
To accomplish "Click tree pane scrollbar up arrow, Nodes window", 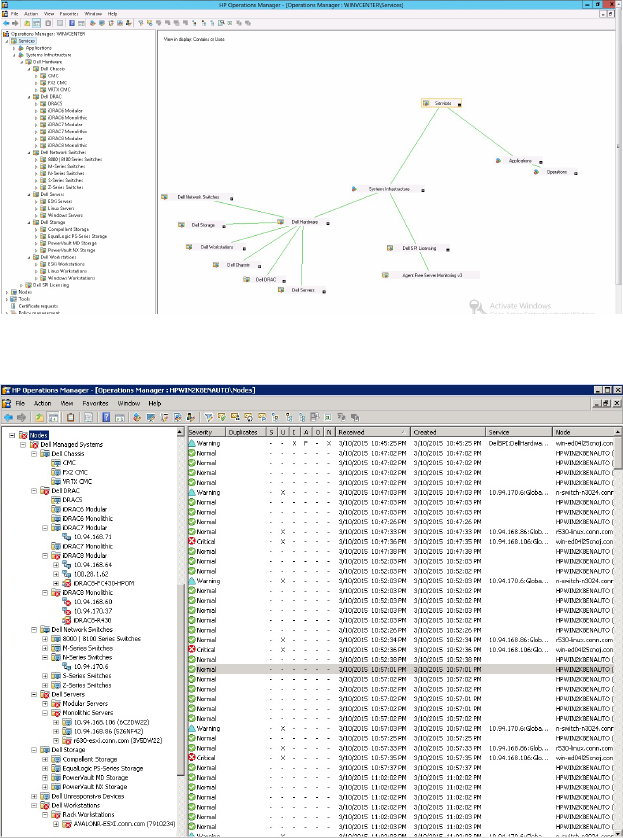I will pos(180,432).
